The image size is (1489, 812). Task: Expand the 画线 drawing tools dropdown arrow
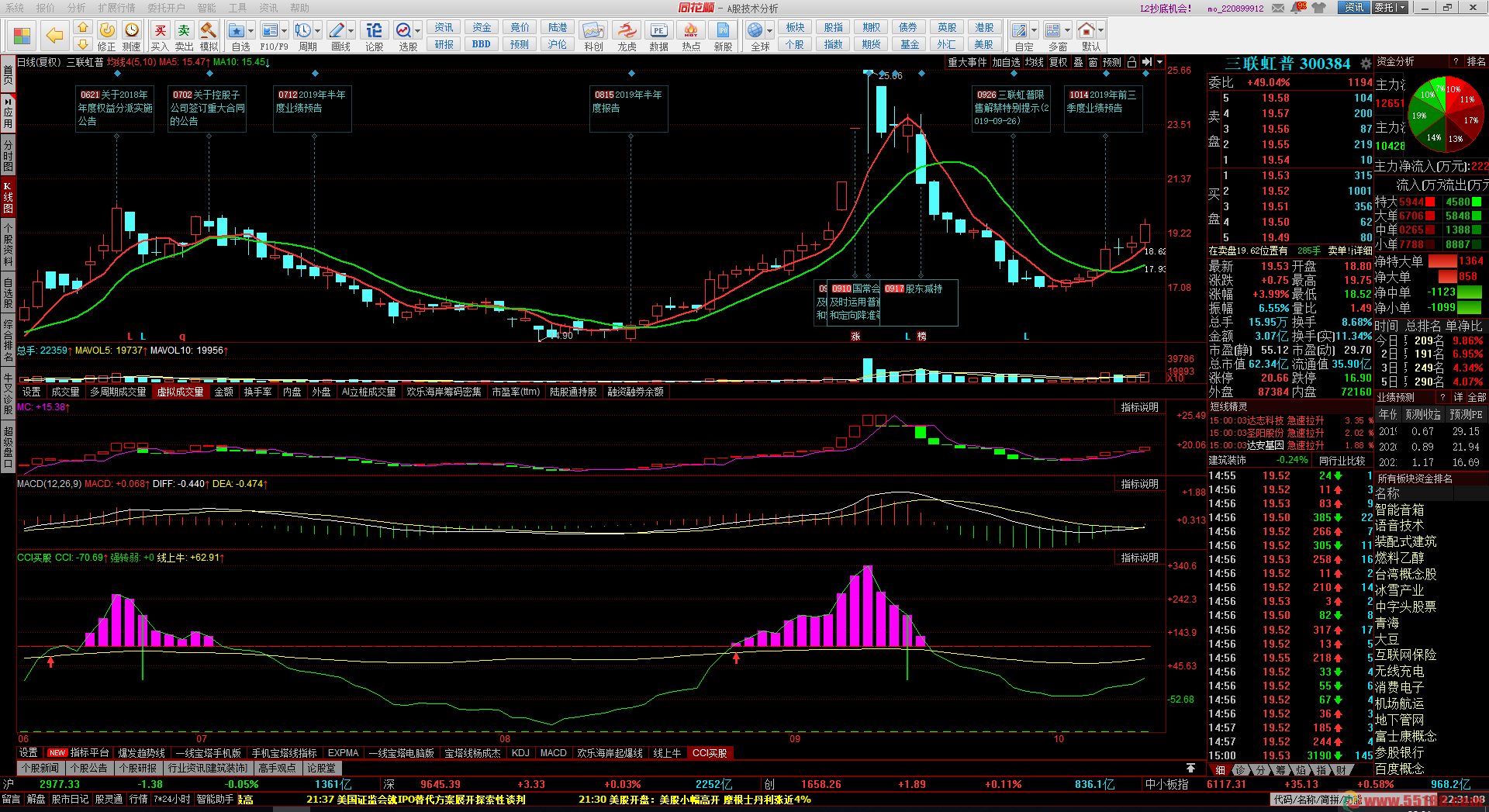(x=351, y=31)
